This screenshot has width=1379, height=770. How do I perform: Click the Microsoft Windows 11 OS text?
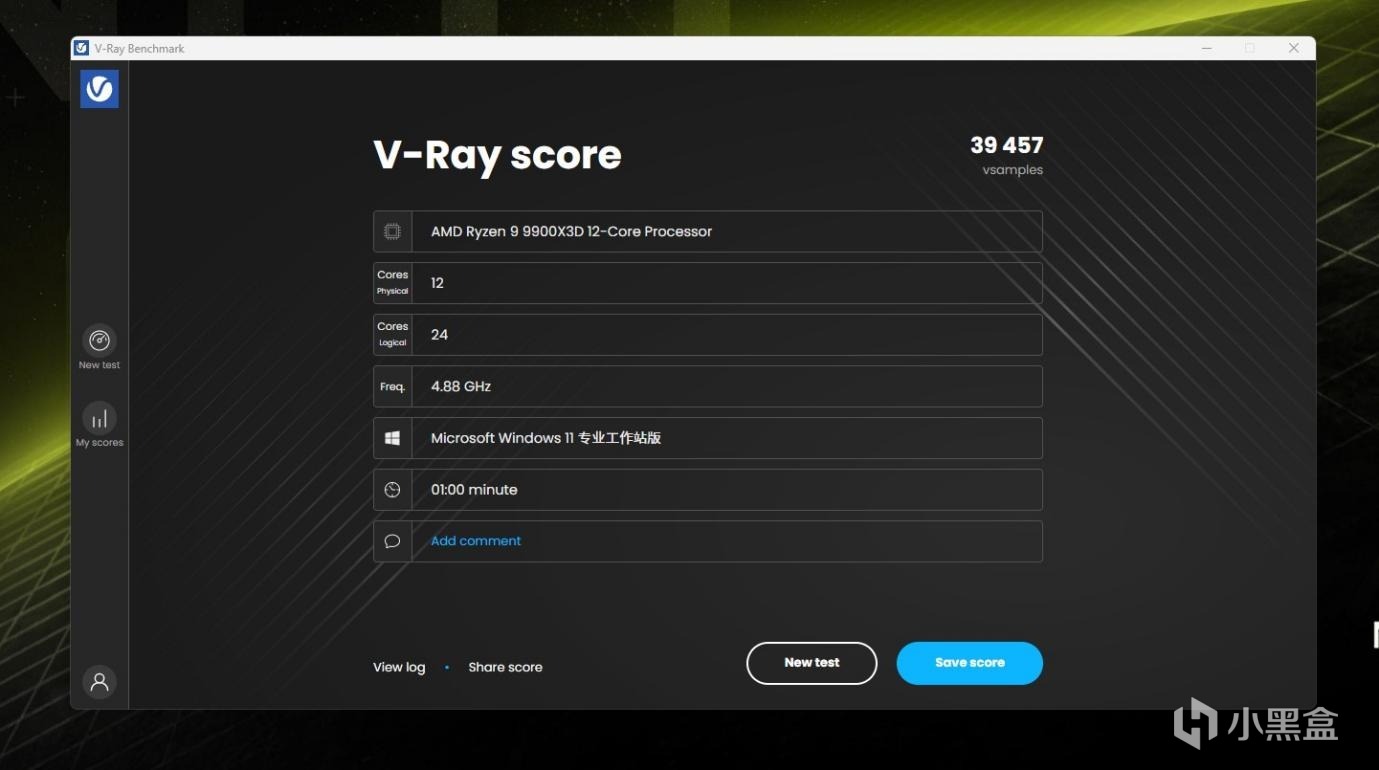[546, 438]
